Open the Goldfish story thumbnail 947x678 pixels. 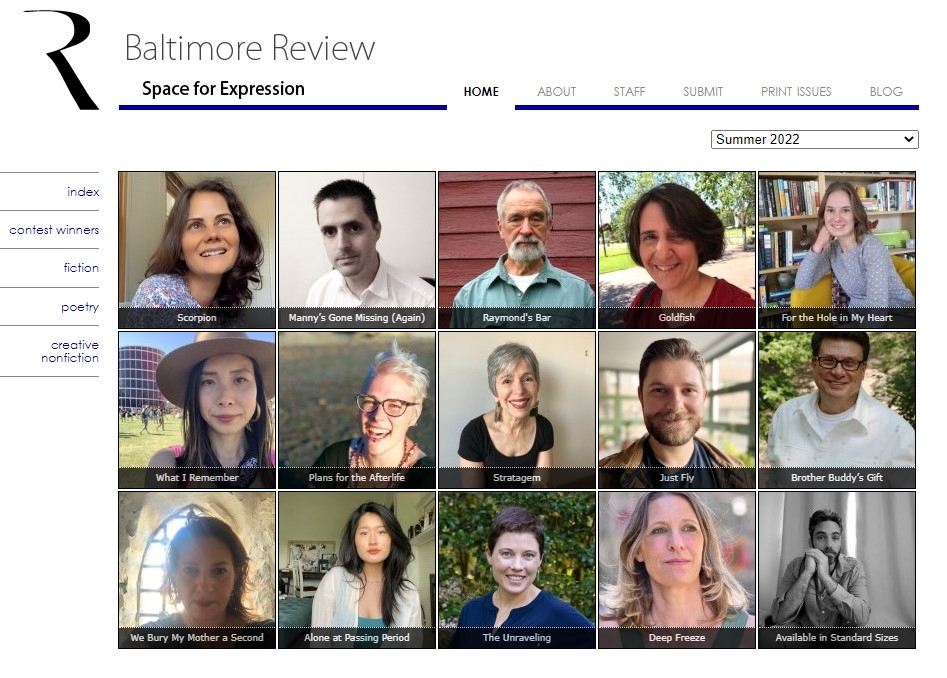pos(677,250)
